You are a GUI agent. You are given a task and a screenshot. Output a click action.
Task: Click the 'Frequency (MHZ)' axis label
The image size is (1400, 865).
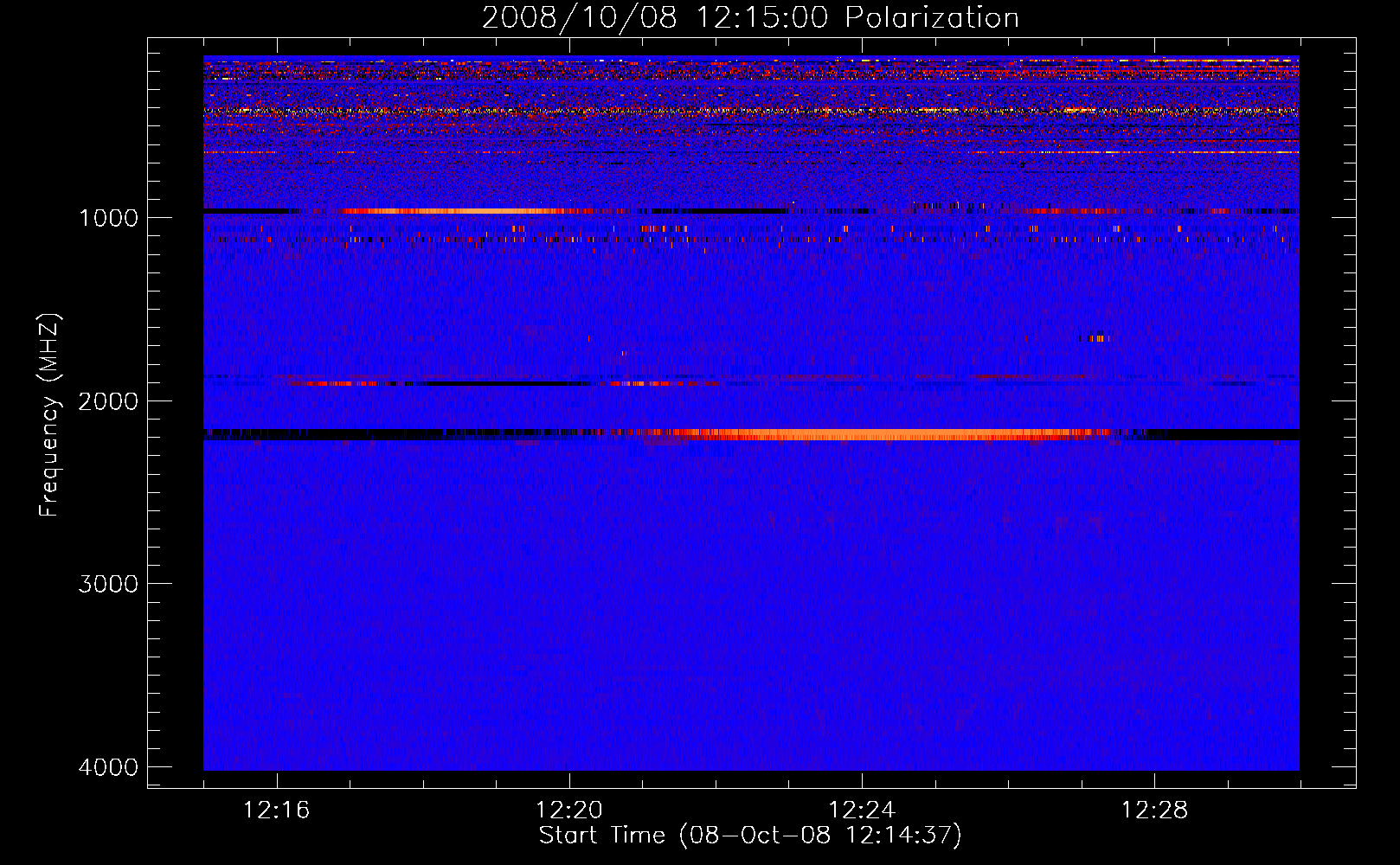click(x=50, y=415)
